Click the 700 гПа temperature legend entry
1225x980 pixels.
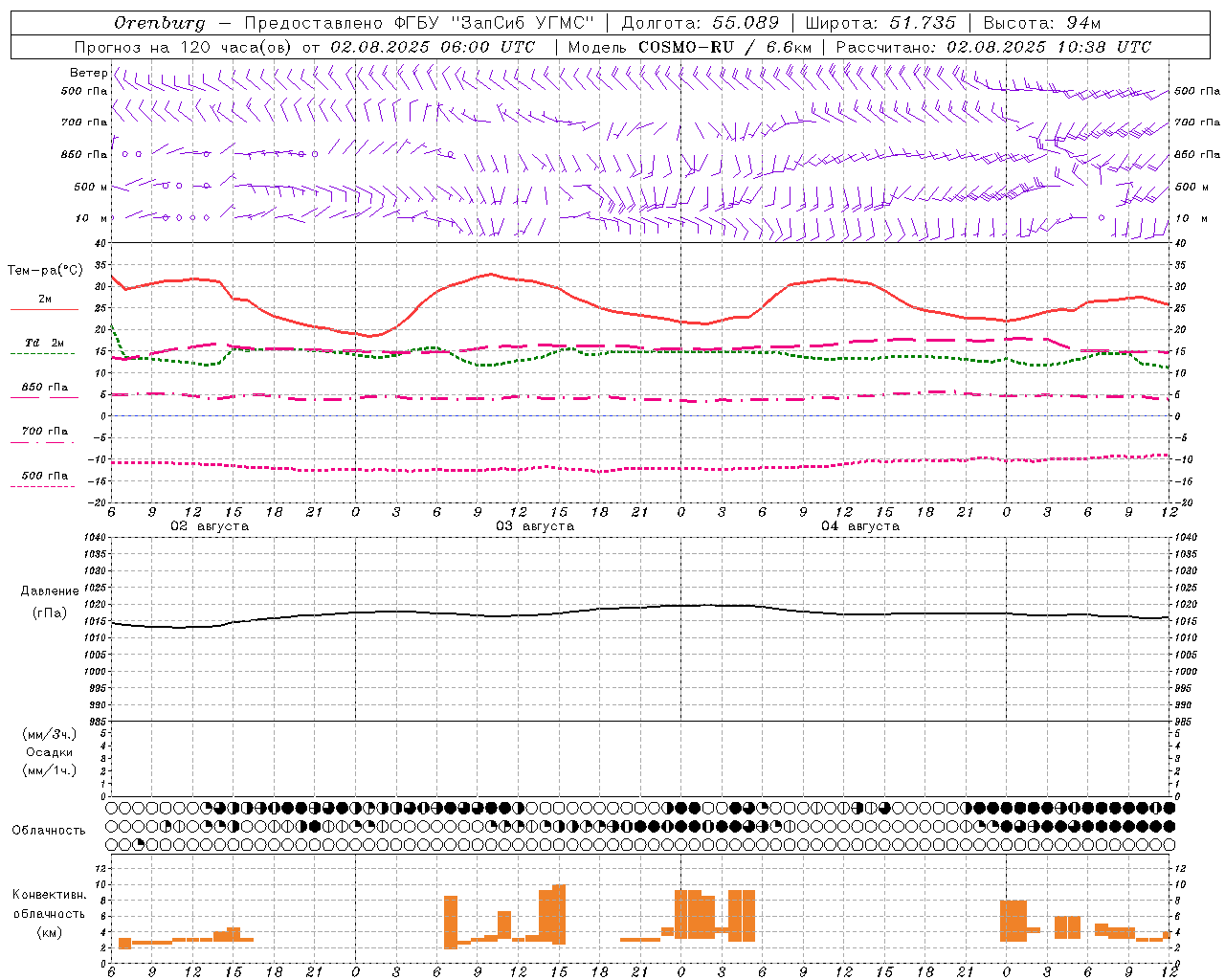click(x=45, y=432)
